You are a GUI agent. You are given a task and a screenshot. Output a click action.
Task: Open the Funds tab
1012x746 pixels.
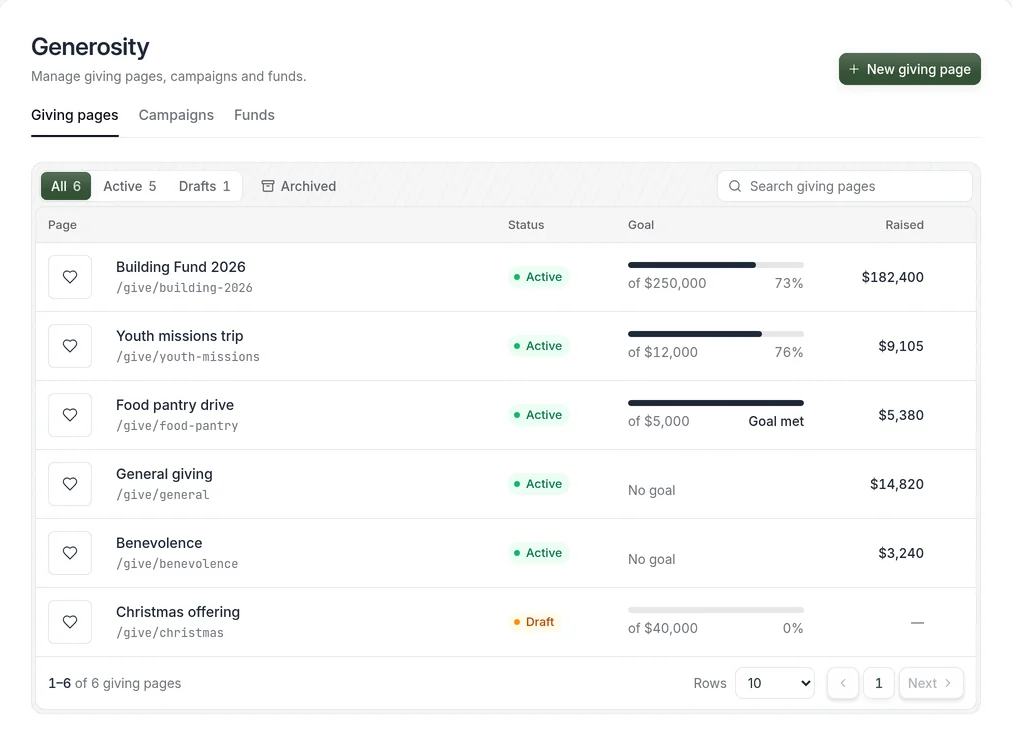(x=254, y=115)
